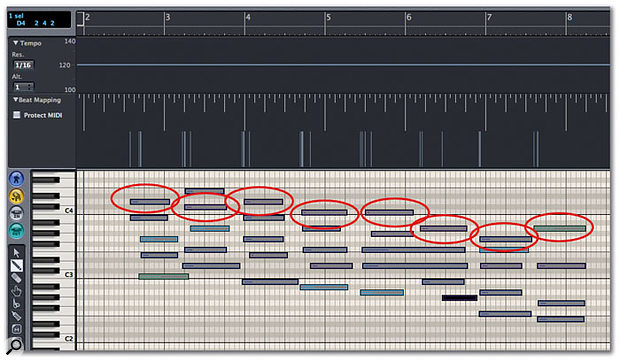Collapse the Tempo track disclosure triangle
This screenshot has height=361, width=620.
(15, 43)
